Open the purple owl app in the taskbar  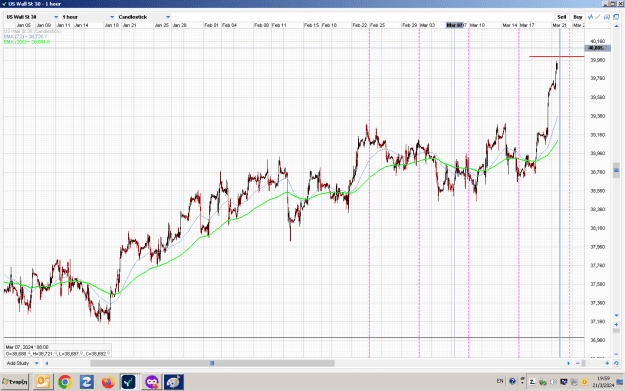(151, 382)
